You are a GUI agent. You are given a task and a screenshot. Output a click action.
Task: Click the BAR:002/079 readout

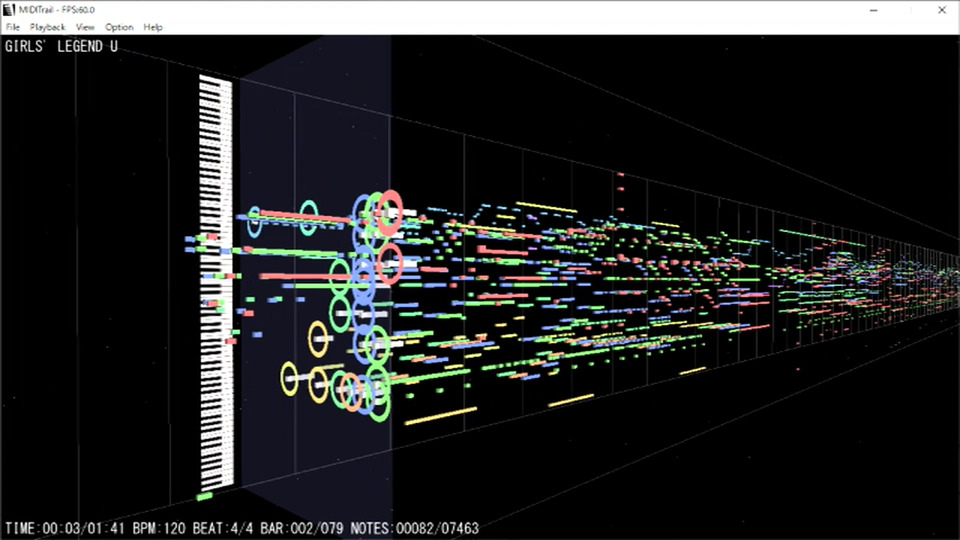(302, 528)
